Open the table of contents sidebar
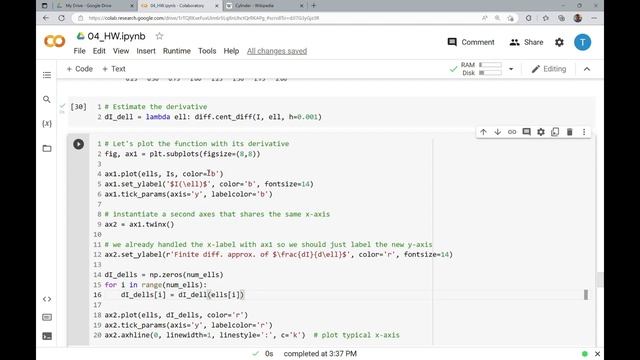The height and width of the screenshot is (360, 640). tap(47, 75)
